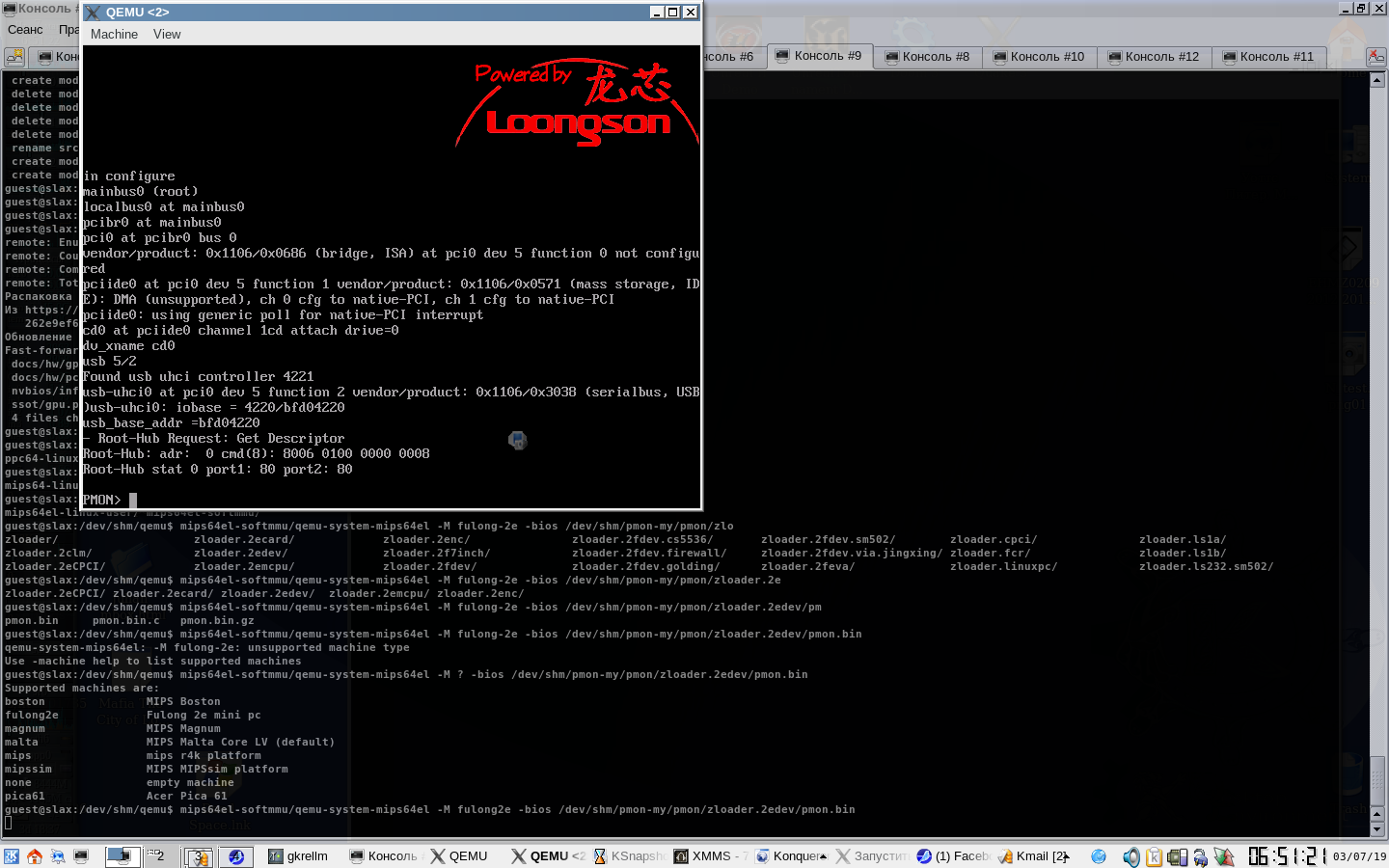
Task: Switch to the Консоль #8 tab
Action: [x=927, y=57]
